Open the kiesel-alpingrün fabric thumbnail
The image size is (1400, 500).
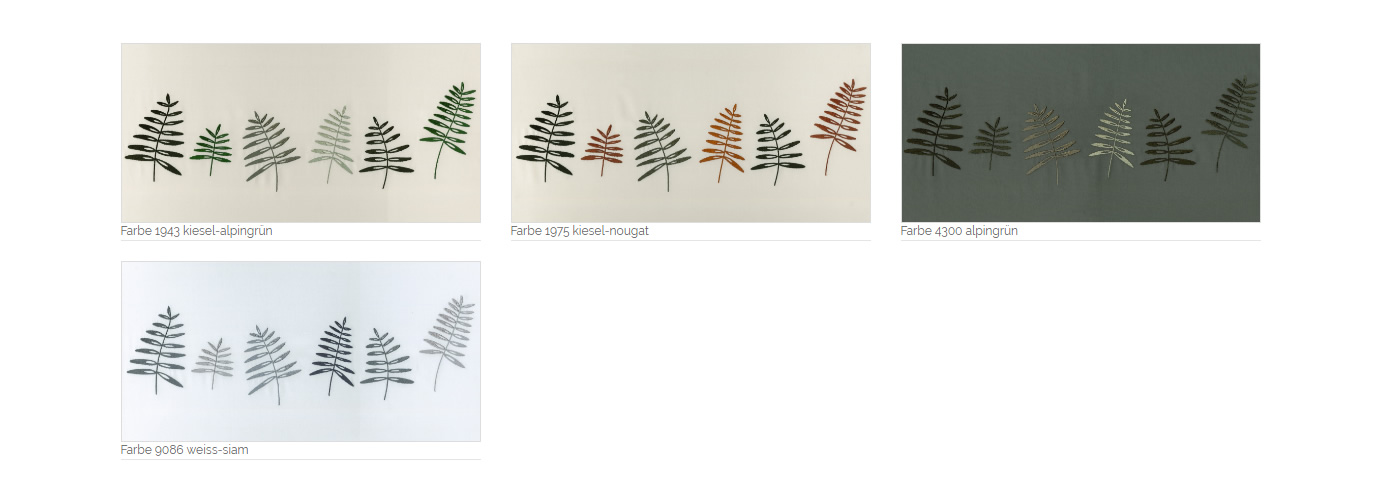(x=300, y=133)
